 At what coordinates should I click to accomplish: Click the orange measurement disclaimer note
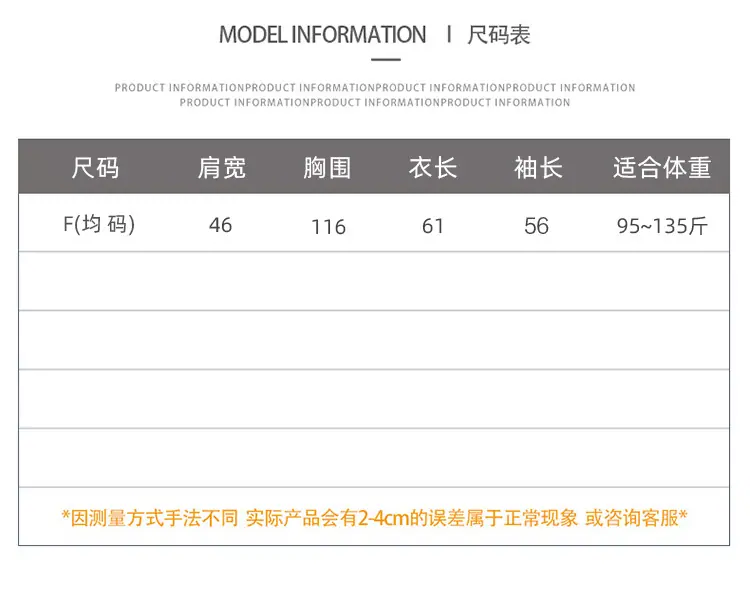click(375, 518)
